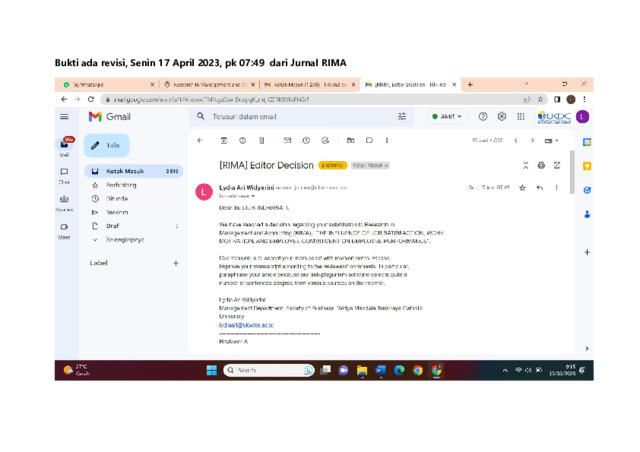Screen dimensions: 640x452
Task: Click the Tulis compose button
Action: tap(107, 145)
